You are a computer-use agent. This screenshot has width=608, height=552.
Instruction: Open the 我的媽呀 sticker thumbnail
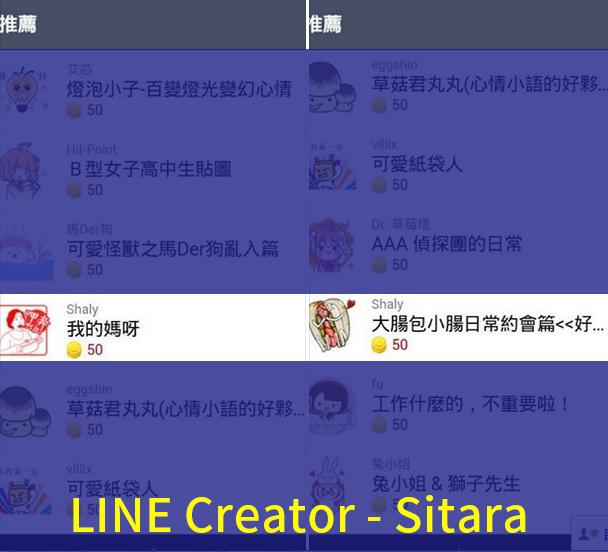click(x=25, y=330)
